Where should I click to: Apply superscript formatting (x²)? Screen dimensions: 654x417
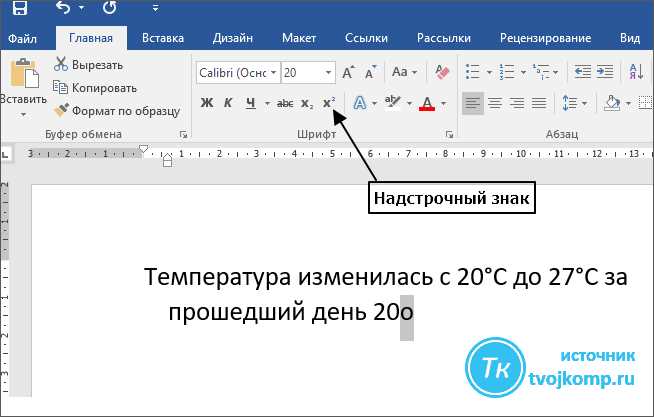[x=328, y=103]
